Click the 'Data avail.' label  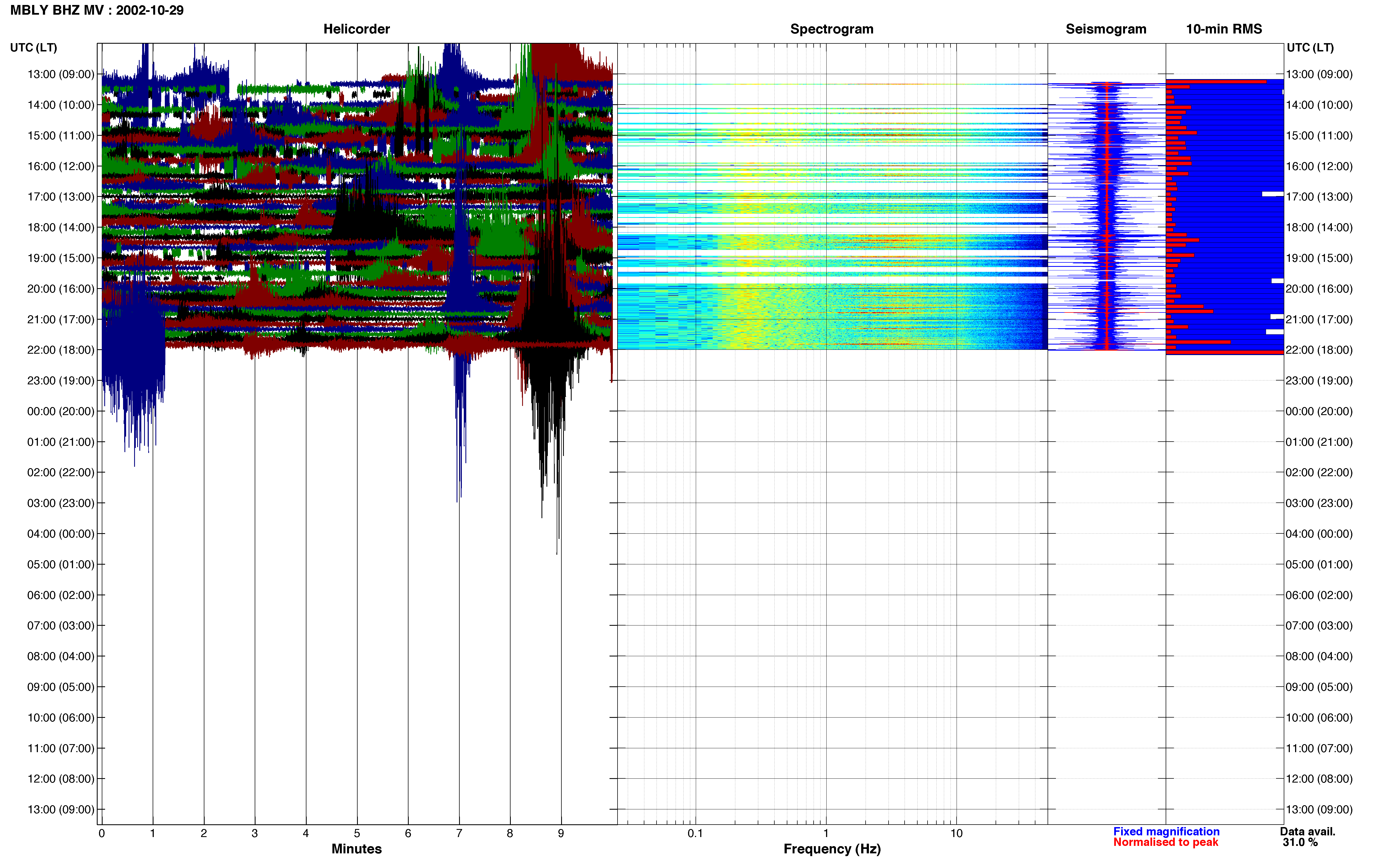point(1308,831)
